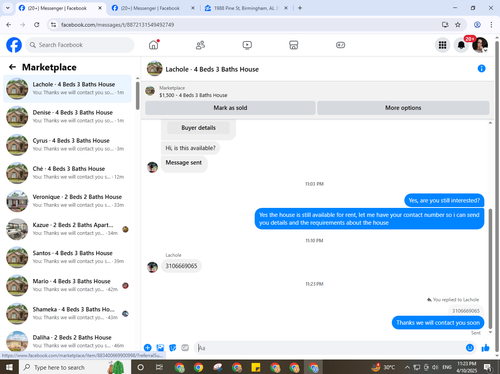The height and width of the screenshot is (374, 500).
Task: Open more actions plus icon in composer
Action: 148,348
